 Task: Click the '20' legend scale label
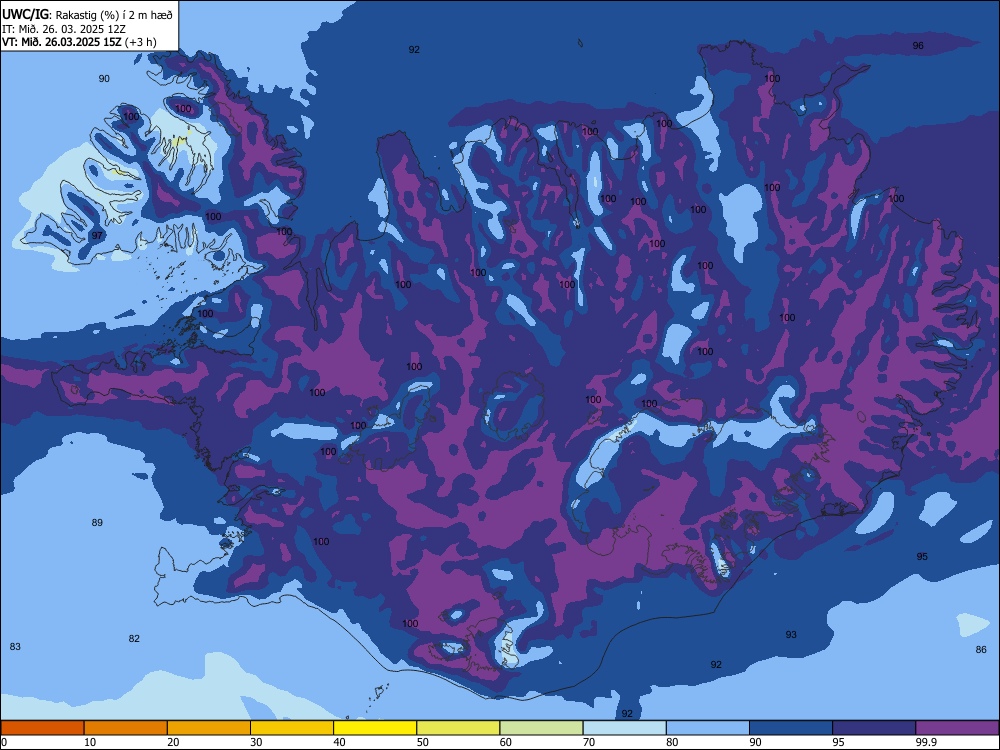tap(173, 742)
